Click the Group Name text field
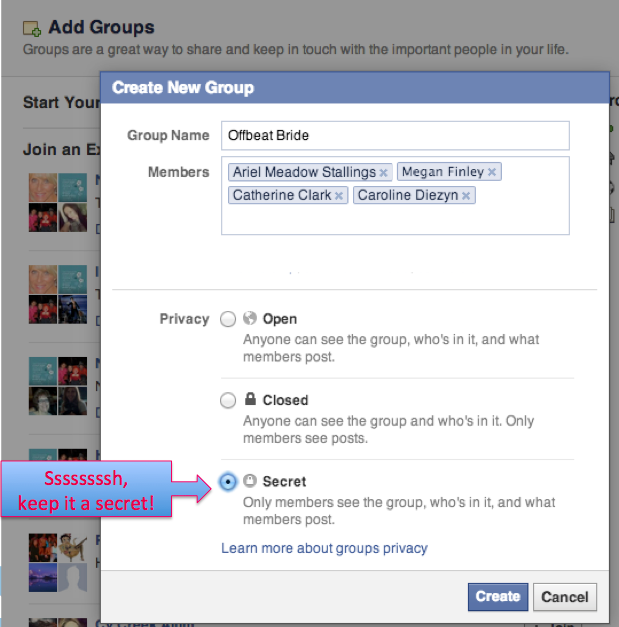The width and height of the screenshot is (619, 627). coord(395,135)
